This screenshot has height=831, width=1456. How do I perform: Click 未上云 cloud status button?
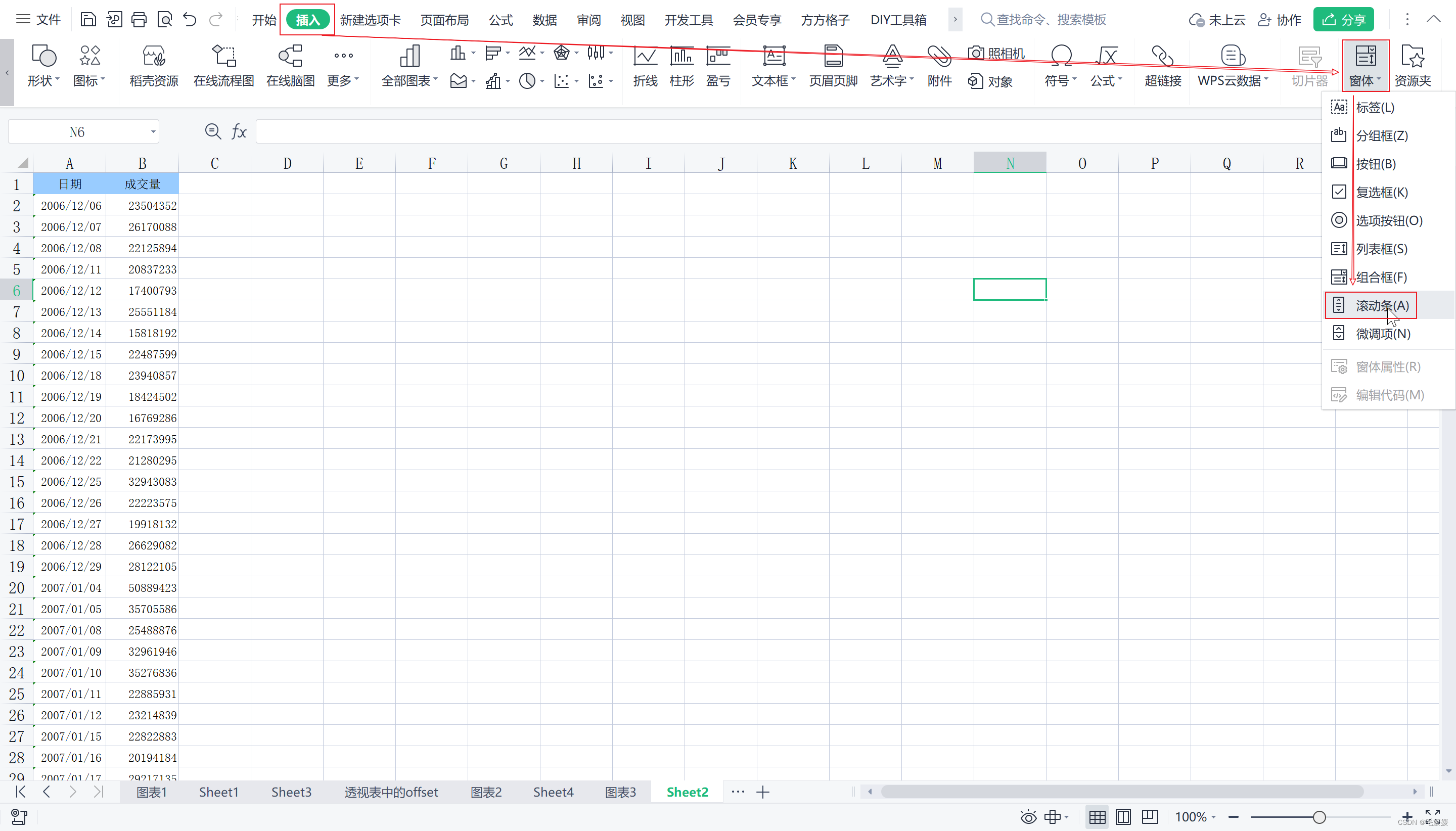tap(1217, 20)
